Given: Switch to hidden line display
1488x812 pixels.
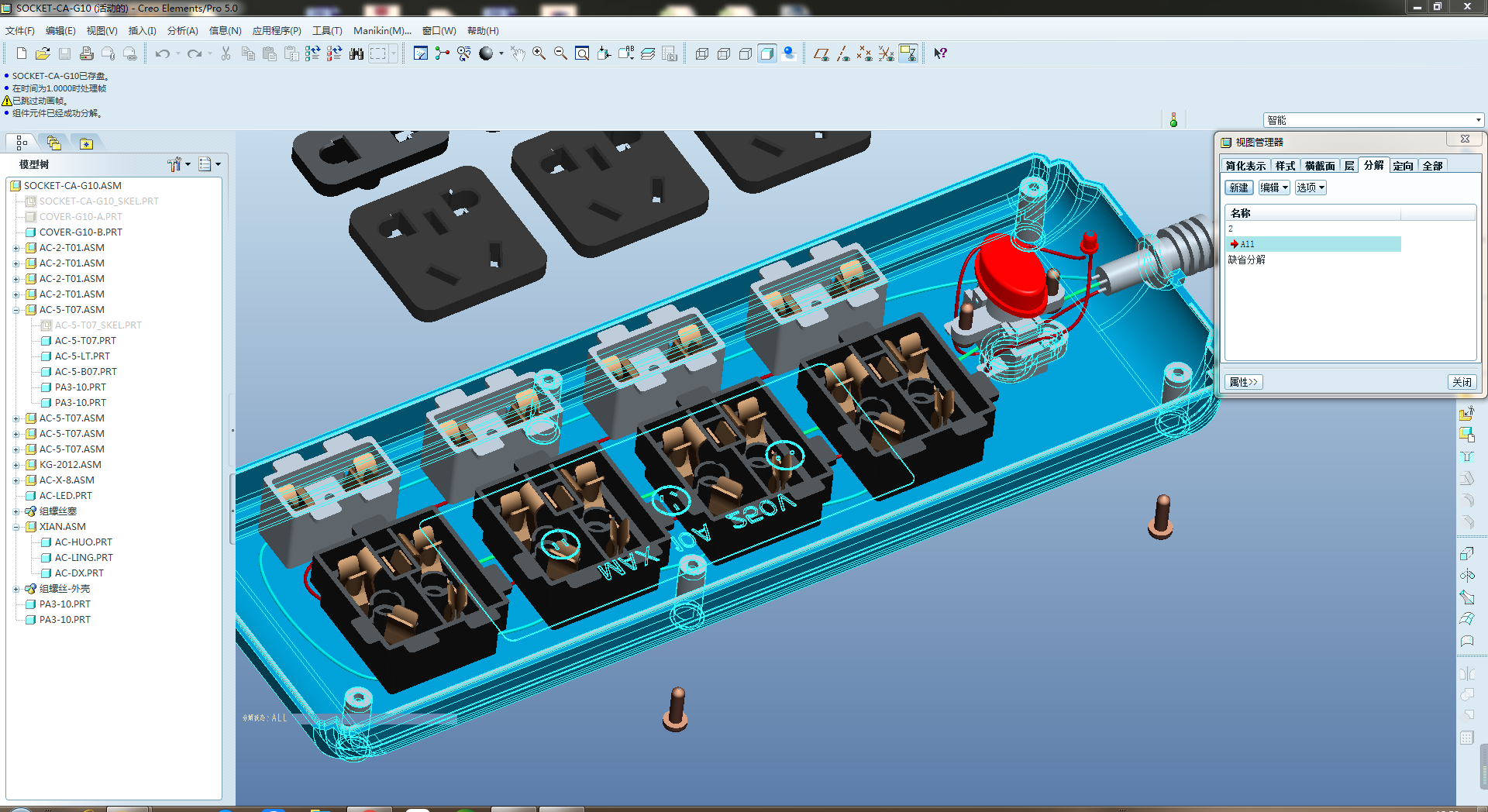Looking at the screenshot, I should (724, 53).
